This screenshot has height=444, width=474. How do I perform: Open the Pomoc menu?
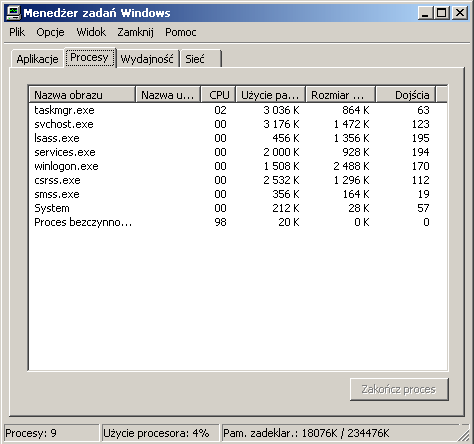pyautogui.click(x=181, y=32)
